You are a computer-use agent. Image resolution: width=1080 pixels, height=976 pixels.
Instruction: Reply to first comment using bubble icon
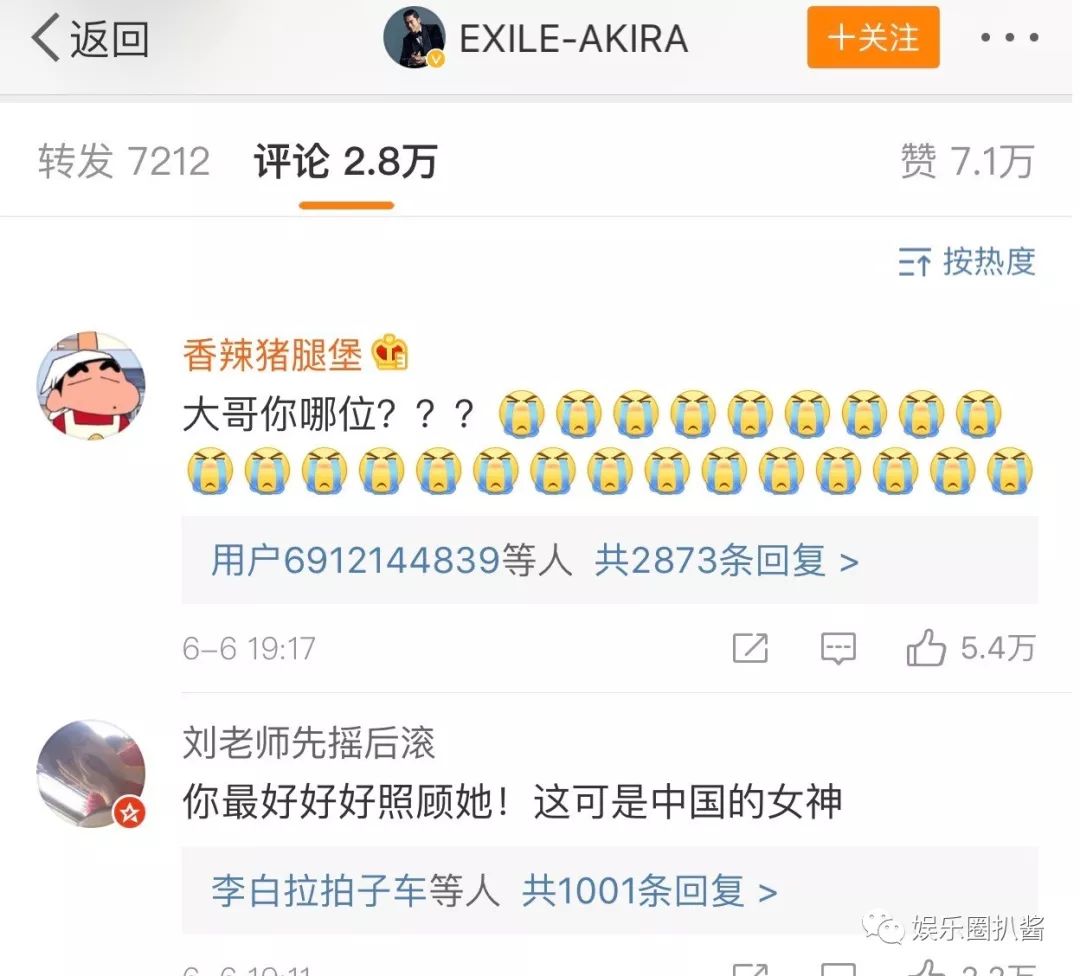tap(838, 648)
